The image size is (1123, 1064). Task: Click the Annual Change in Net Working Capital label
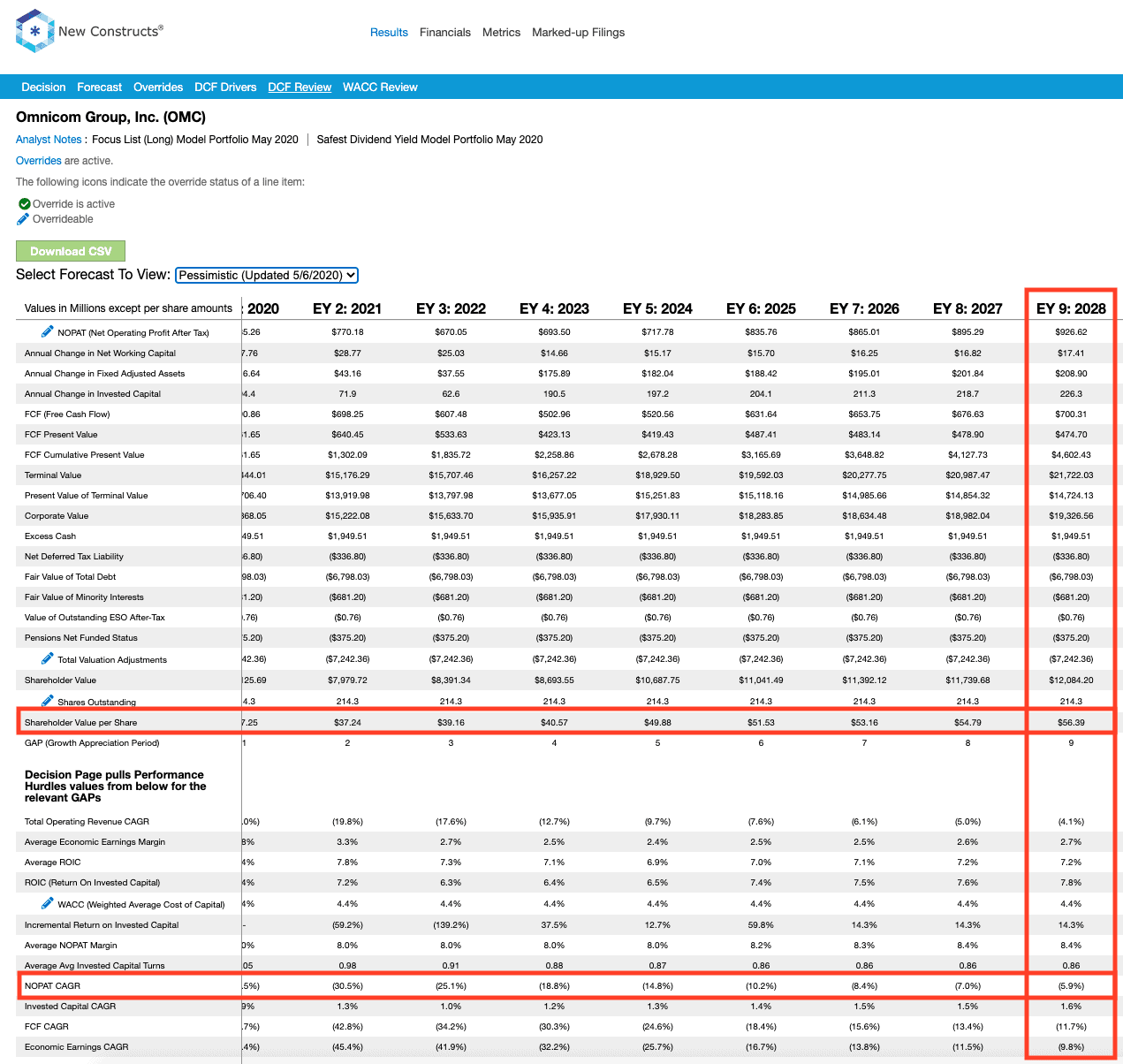tap(100, 353)
